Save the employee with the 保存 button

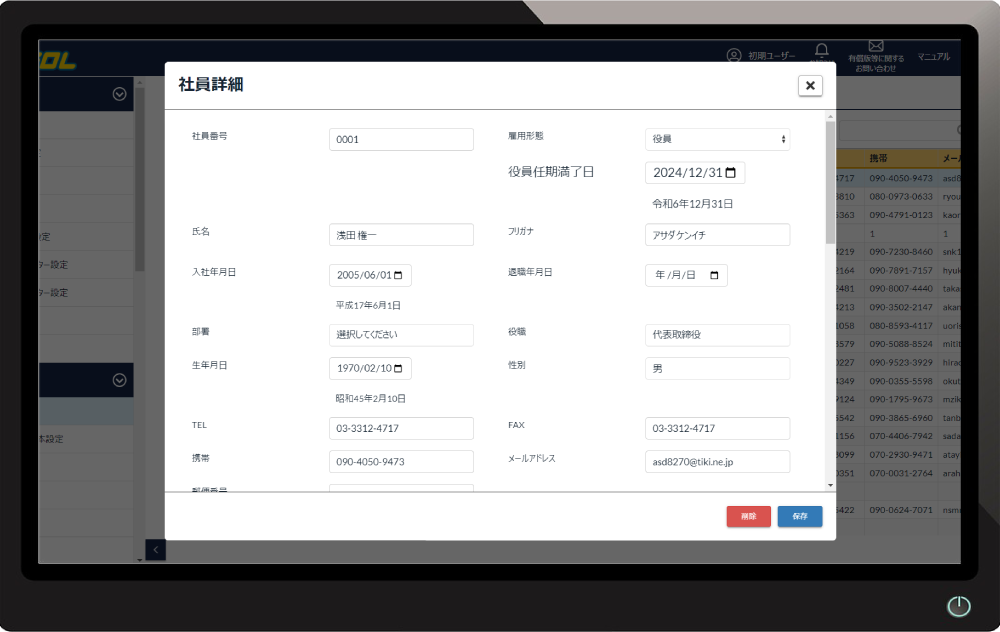(799, 518)
